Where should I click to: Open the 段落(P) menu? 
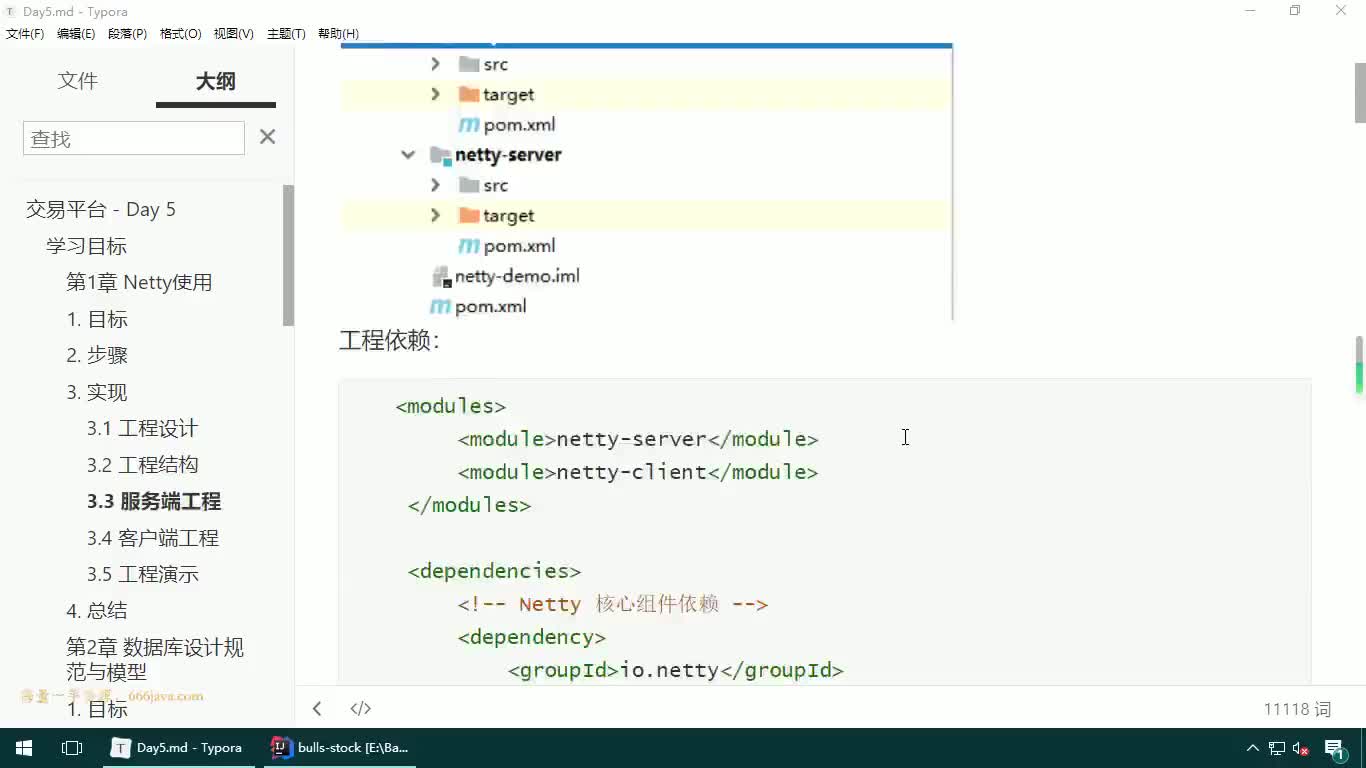click(127, 34)
